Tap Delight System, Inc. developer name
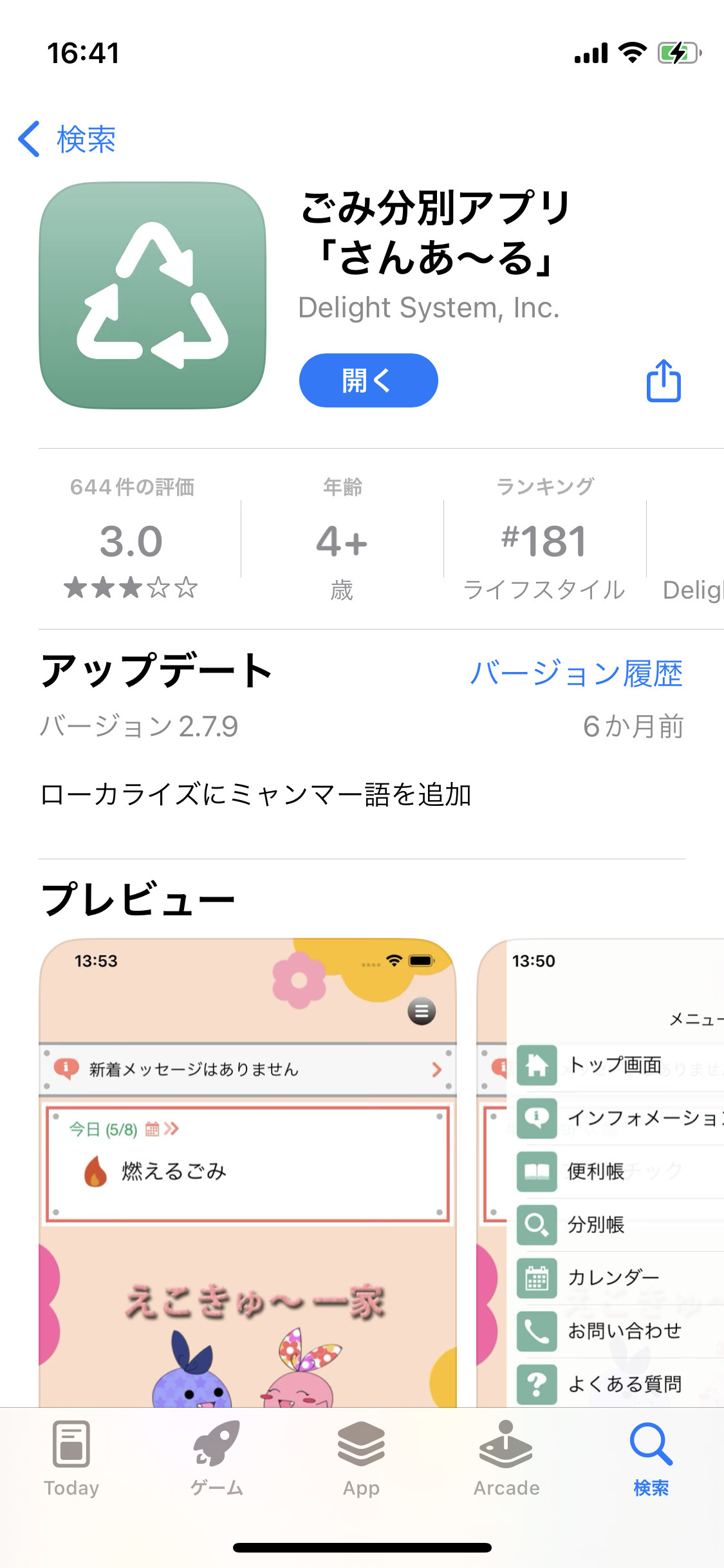 pos(429,308)
